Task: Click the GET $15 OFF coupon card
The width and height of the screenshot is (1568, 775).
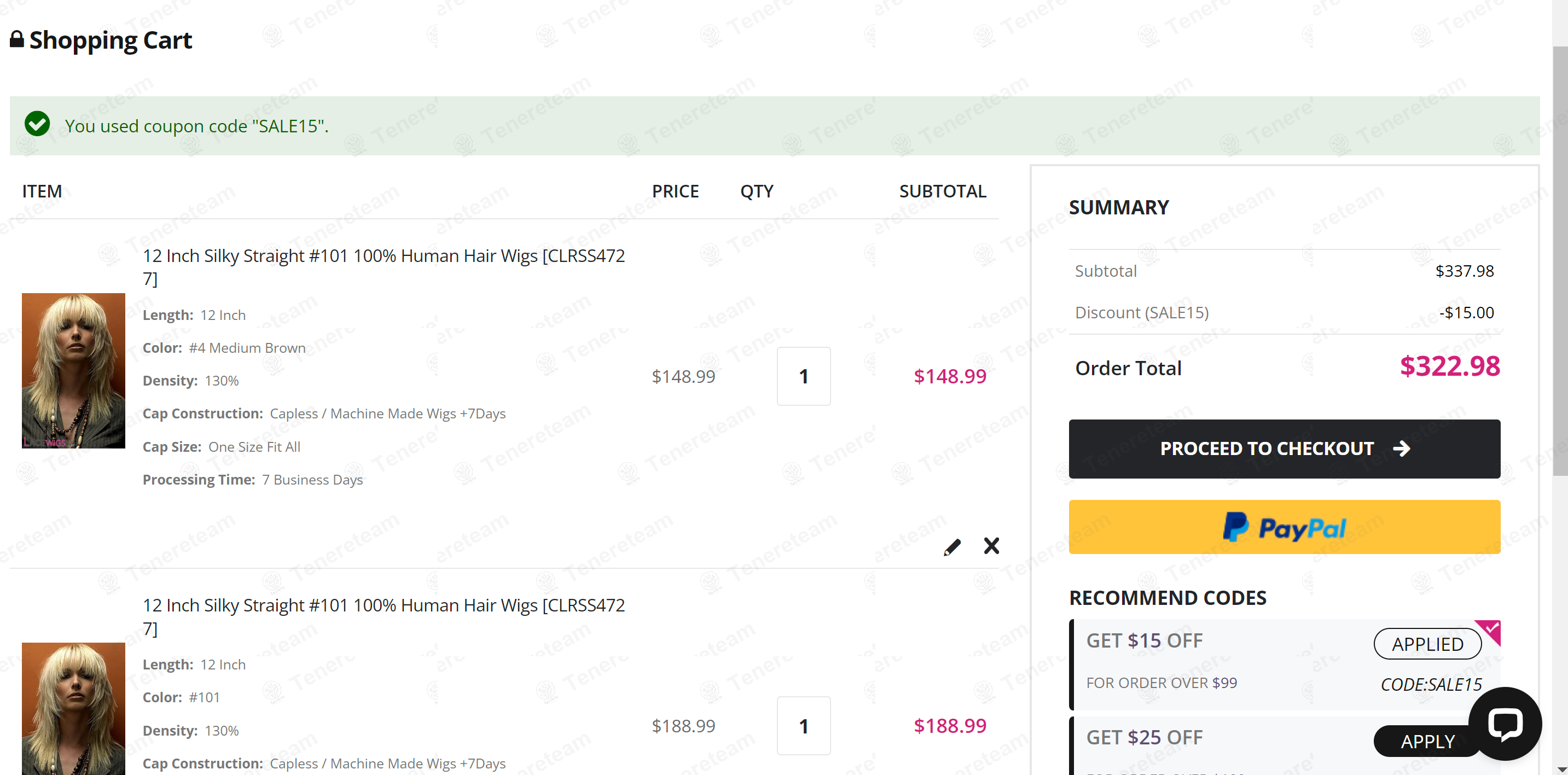Action: pyautogui.click(x=1285, y=665)
